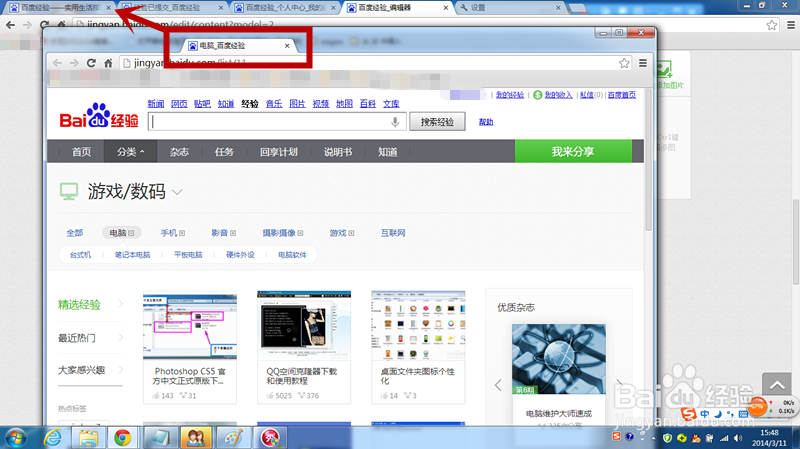
Task: Reload the page in the front Chrome window
Action: click(91, 63)
